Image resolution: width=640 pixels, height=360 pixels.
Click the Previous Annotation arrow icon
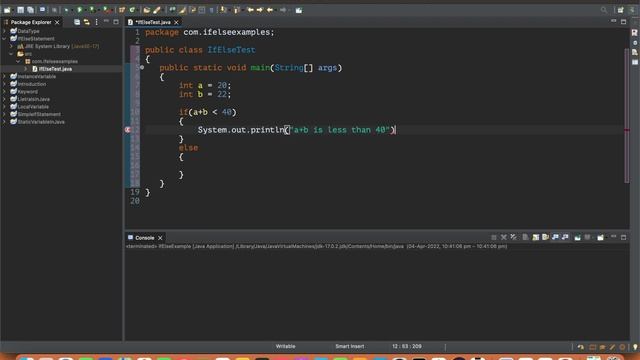[236, 10]
